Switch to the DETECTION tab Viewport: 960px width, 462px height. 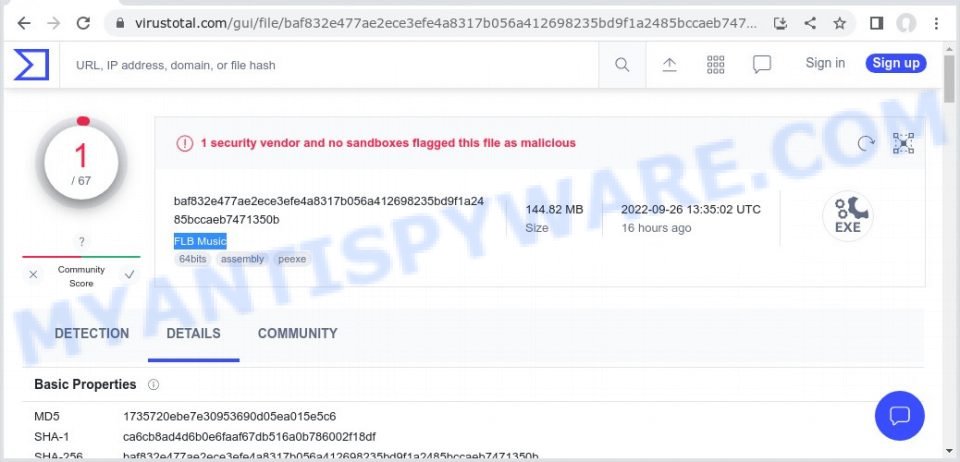point(92,333)
